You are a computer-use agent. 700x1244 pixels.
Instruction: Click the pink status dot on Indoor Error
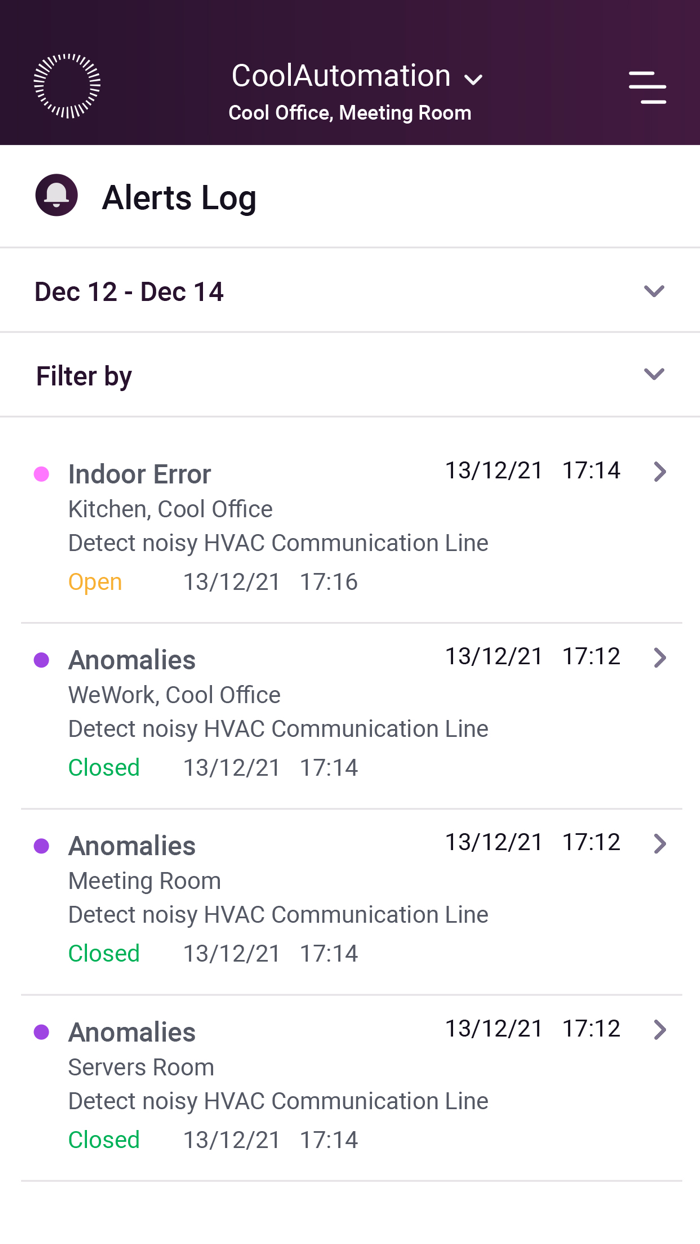(x=41, y=473)
